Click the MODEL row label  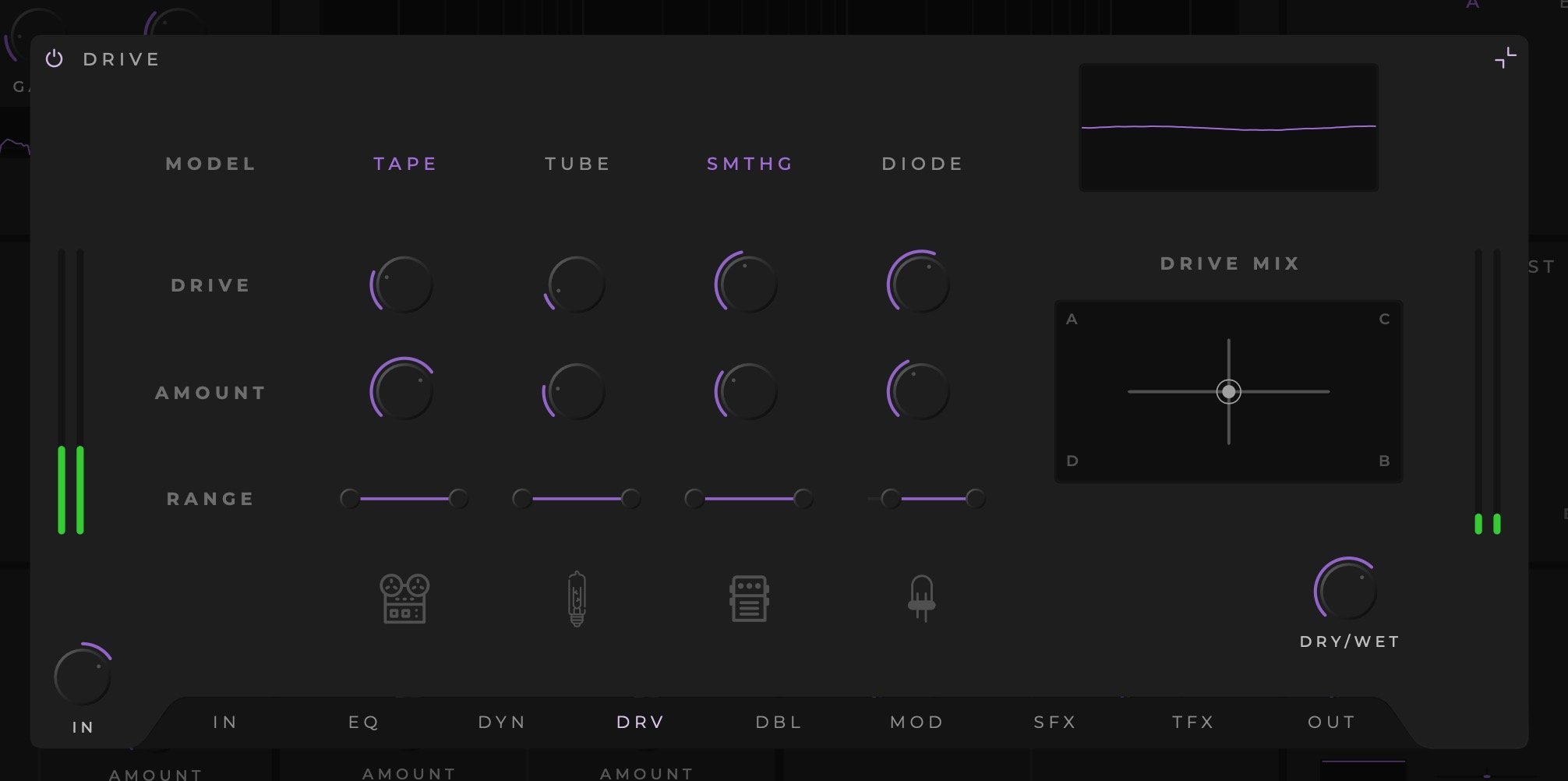coord(211,164)
